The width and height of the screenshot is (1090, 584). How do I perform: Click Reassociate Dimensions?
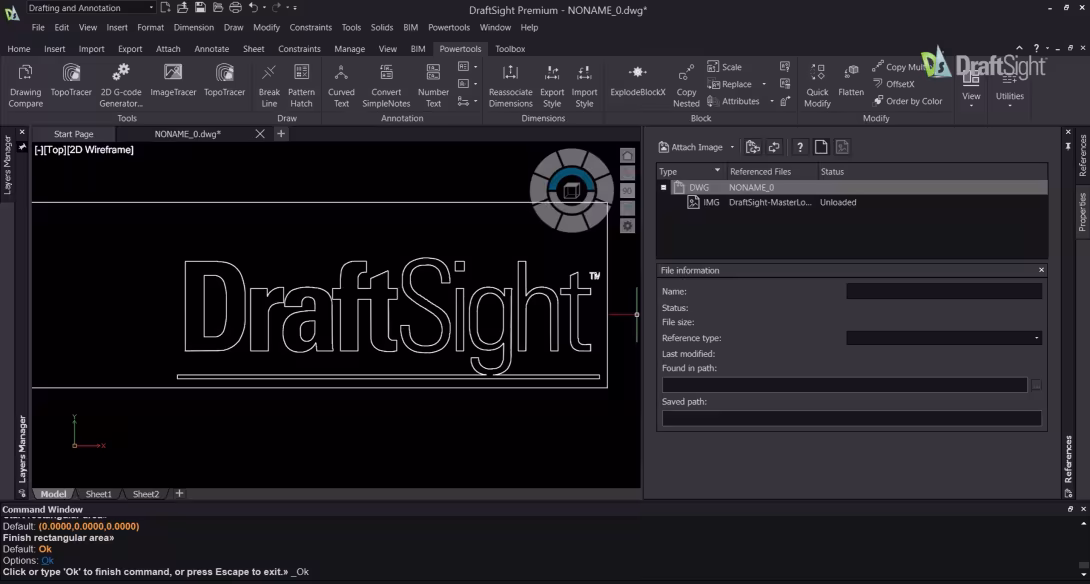510,86
